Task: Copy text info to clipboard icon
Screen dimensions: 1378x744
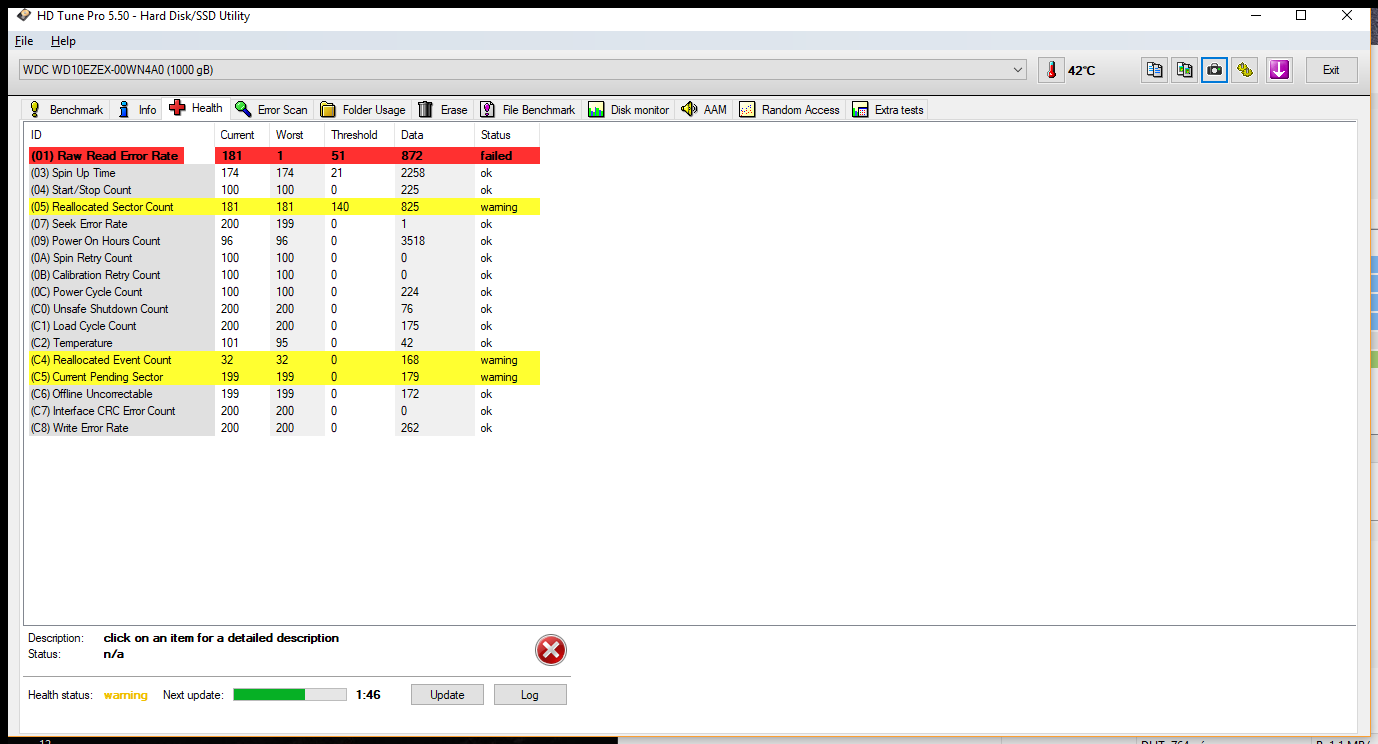Action: pyautogui.click(x=1155, y=70)
